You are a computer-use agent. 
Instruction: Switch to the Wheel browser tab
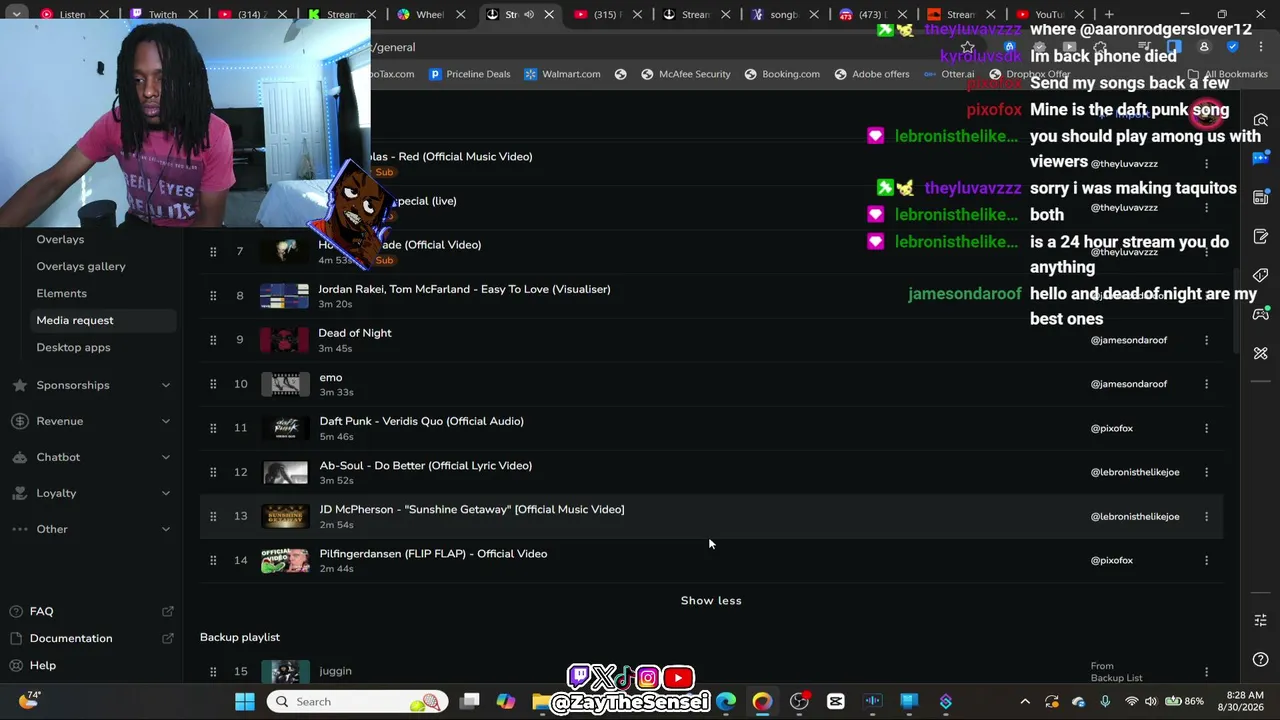[x=429, y=14]
